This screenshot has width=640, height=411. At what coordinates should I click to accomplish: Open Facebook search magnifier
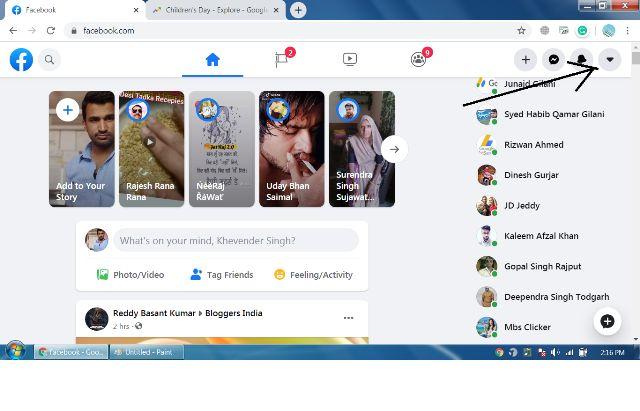click(x=49, y=60)
